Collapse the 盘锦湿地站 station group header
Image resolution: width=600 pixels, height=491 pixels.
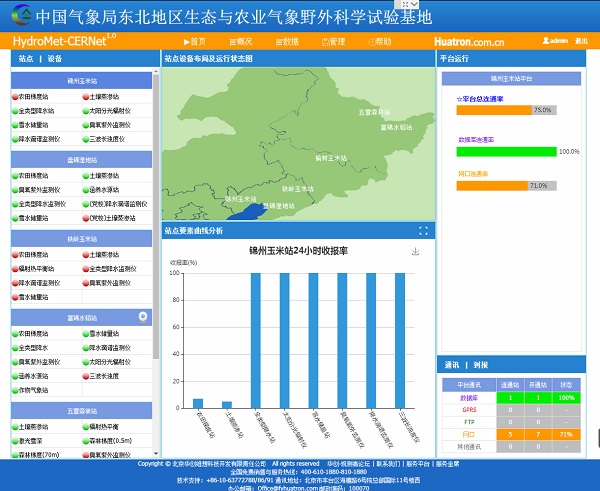(82, 159)
